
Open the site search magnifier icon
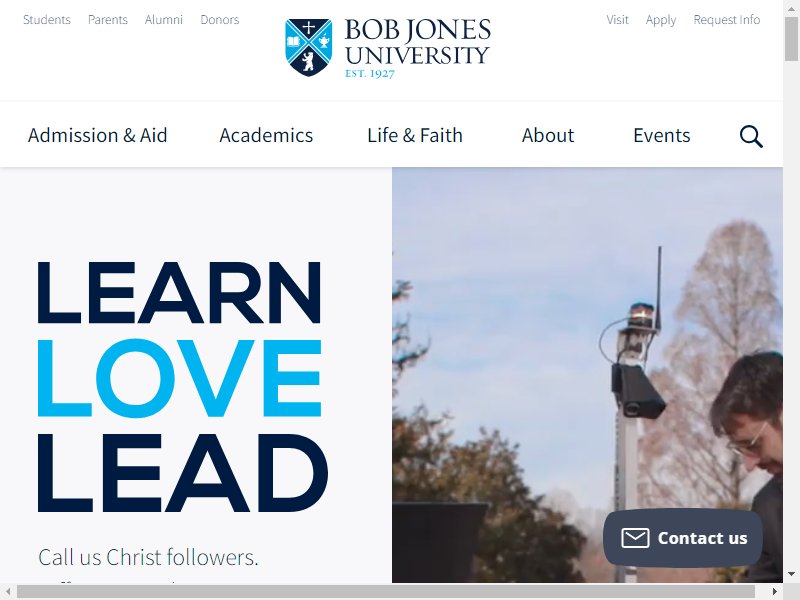(x=751, y=136)
